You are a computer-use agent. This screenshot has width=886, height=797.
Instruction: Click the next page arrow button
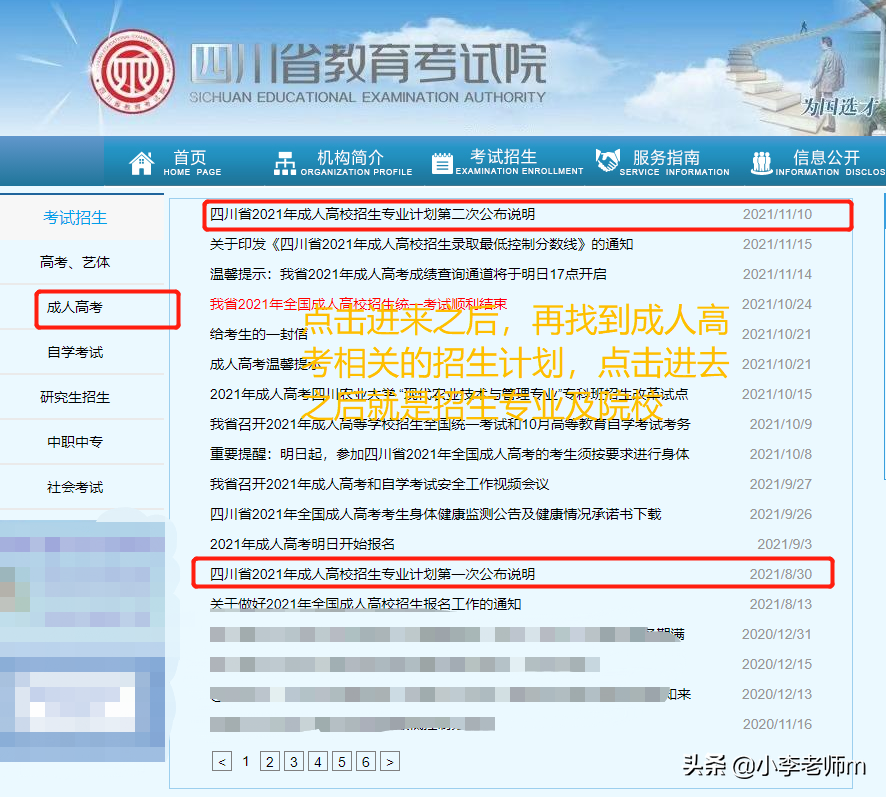[390, 761]
